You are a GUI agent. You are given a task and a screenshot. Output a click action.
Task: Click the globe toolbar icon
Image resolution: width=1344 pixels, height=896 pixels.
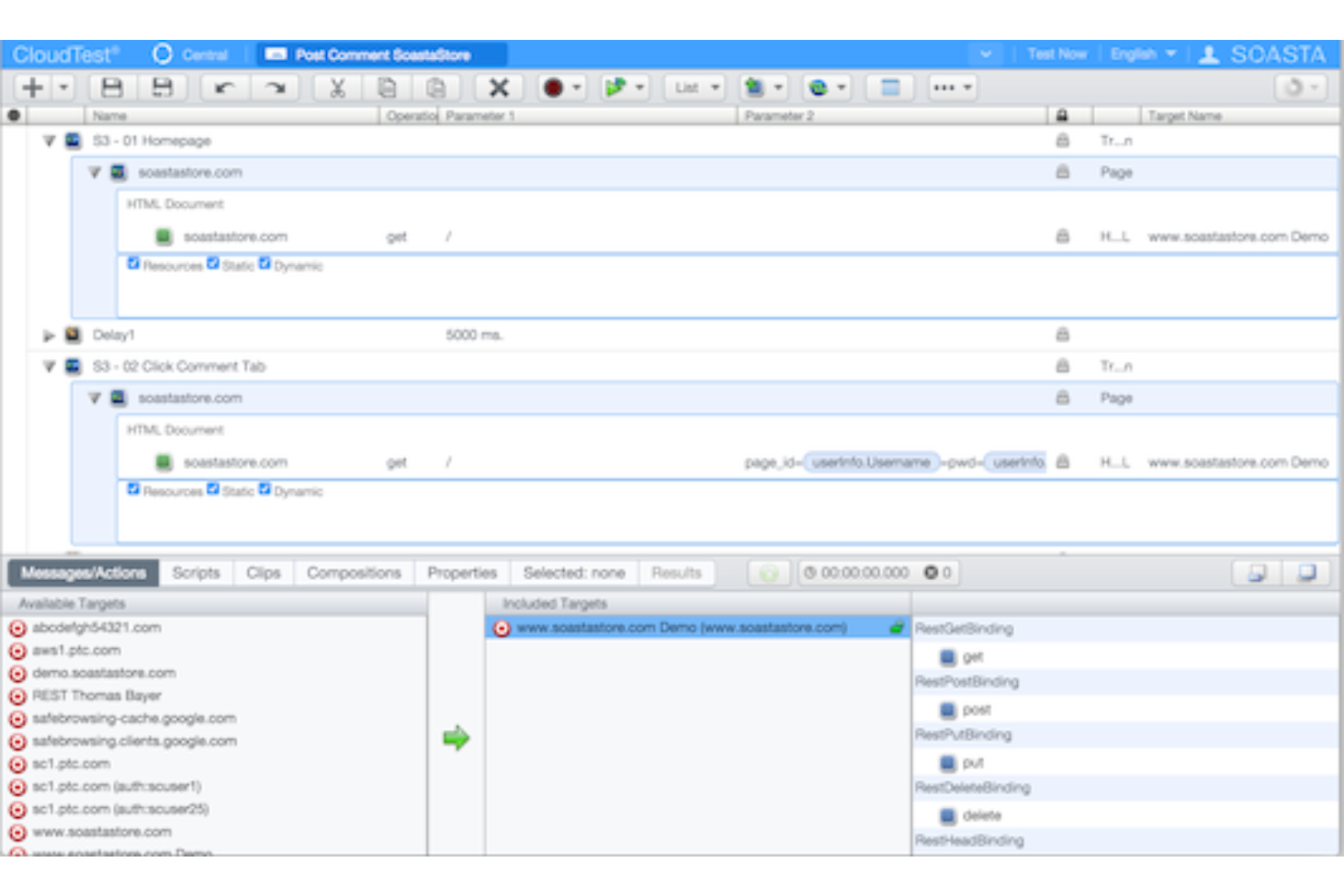(x=818, y=88)
